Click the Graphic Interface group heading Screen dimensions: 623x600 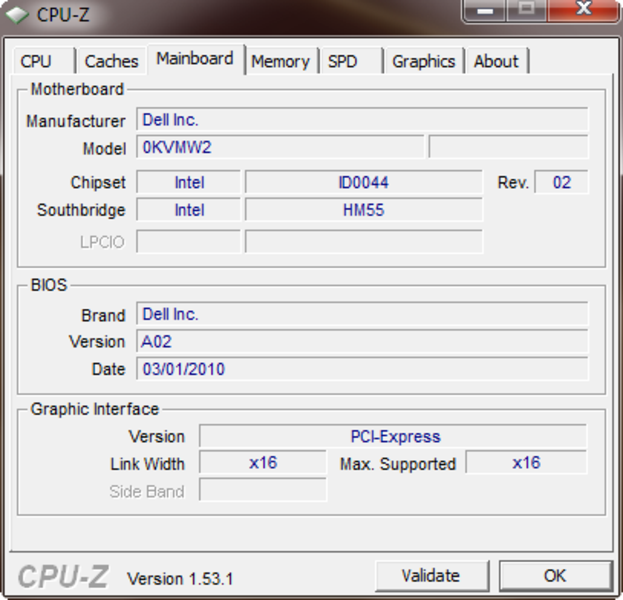pos(95,409)
